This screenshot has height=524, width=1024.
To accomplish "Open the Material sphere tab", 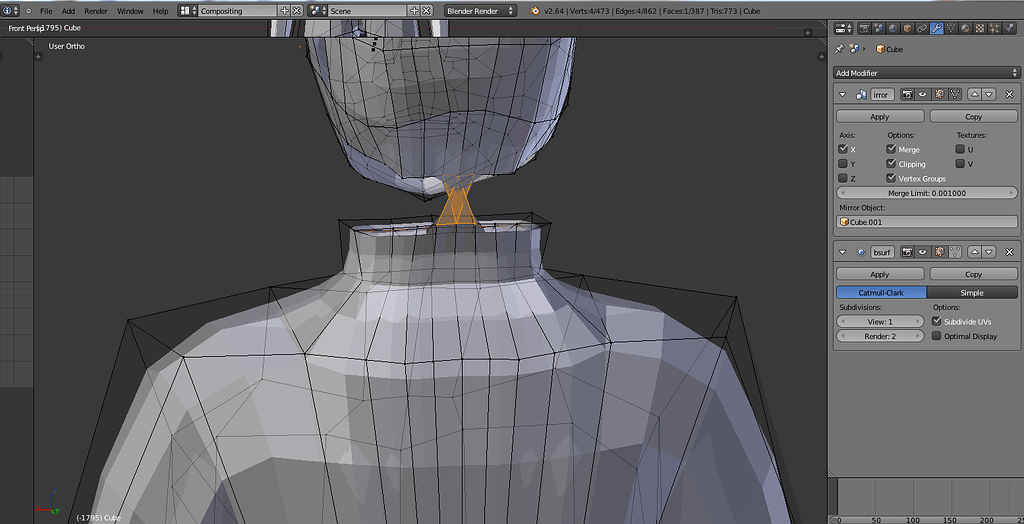I will (965, 28).
